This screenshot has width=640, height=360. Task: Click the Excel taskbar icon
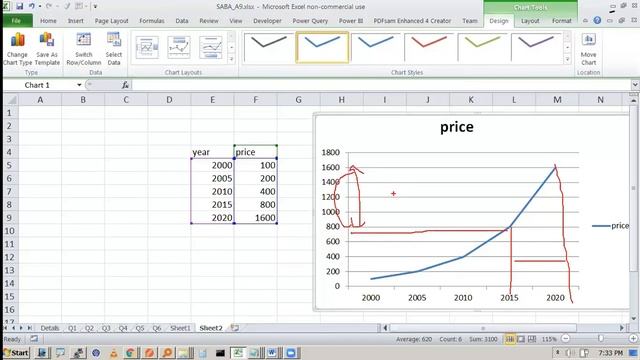point(238,353)
